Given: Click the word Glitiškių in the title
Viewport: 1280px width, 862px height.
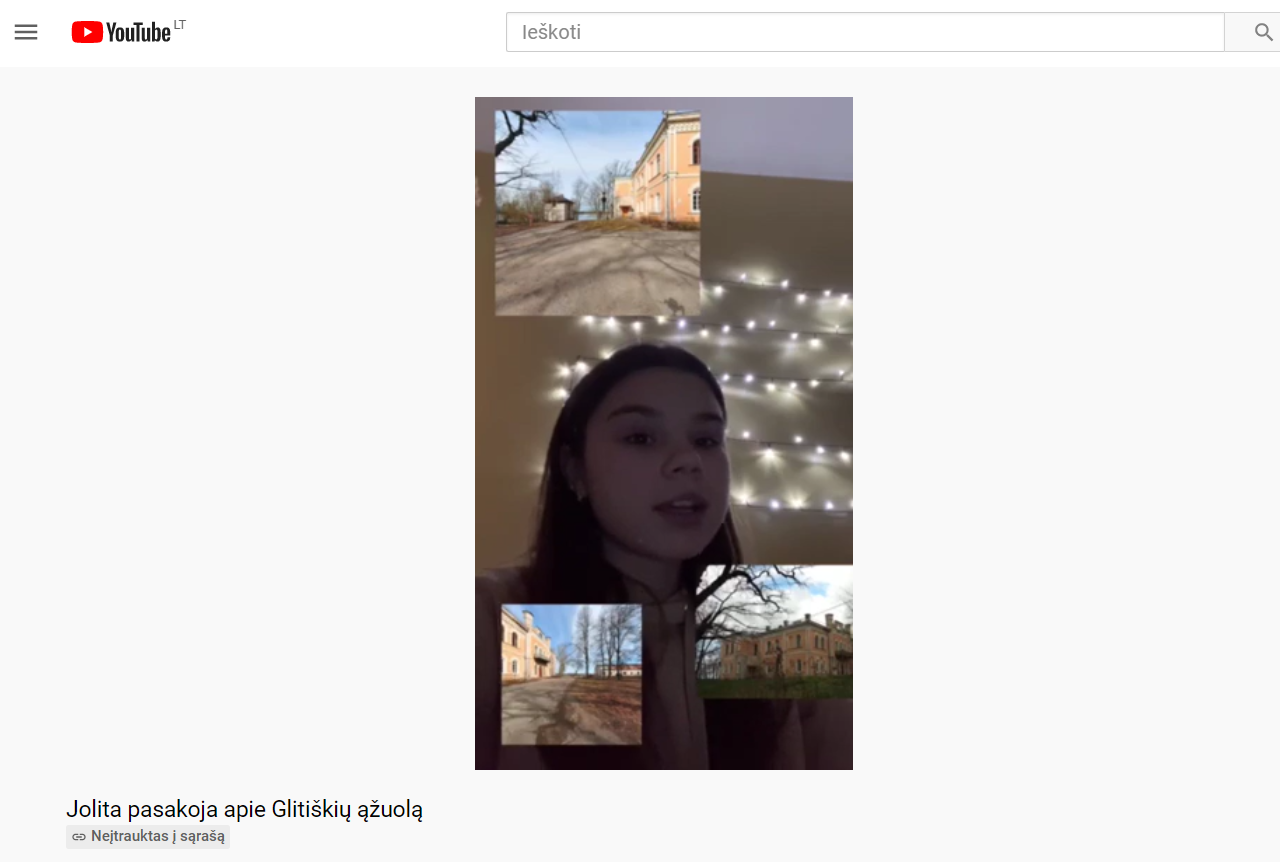Looking at the screenshot, I should pos(315,809).
